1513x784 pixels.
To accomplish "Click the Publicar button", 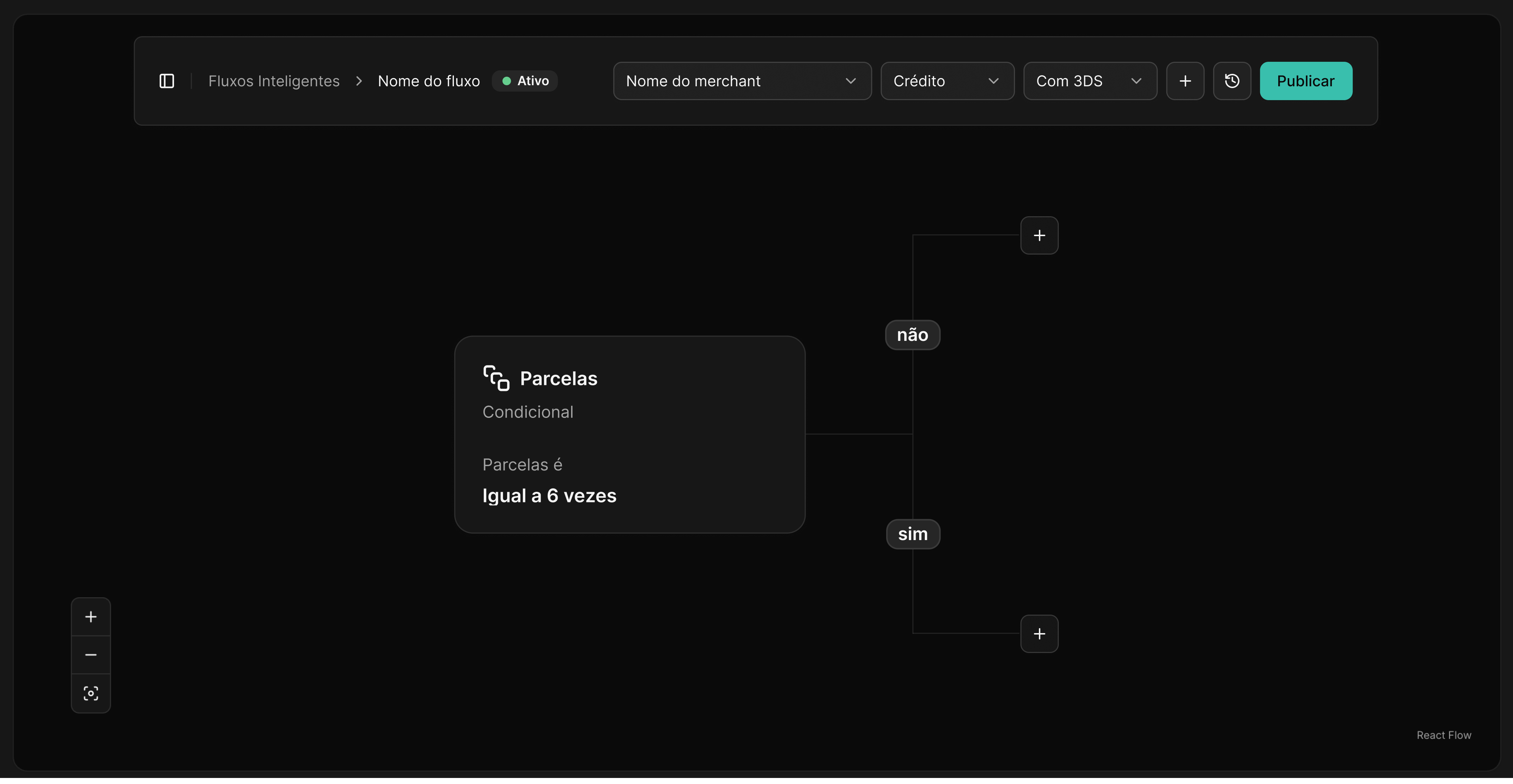I will 1306,81.
